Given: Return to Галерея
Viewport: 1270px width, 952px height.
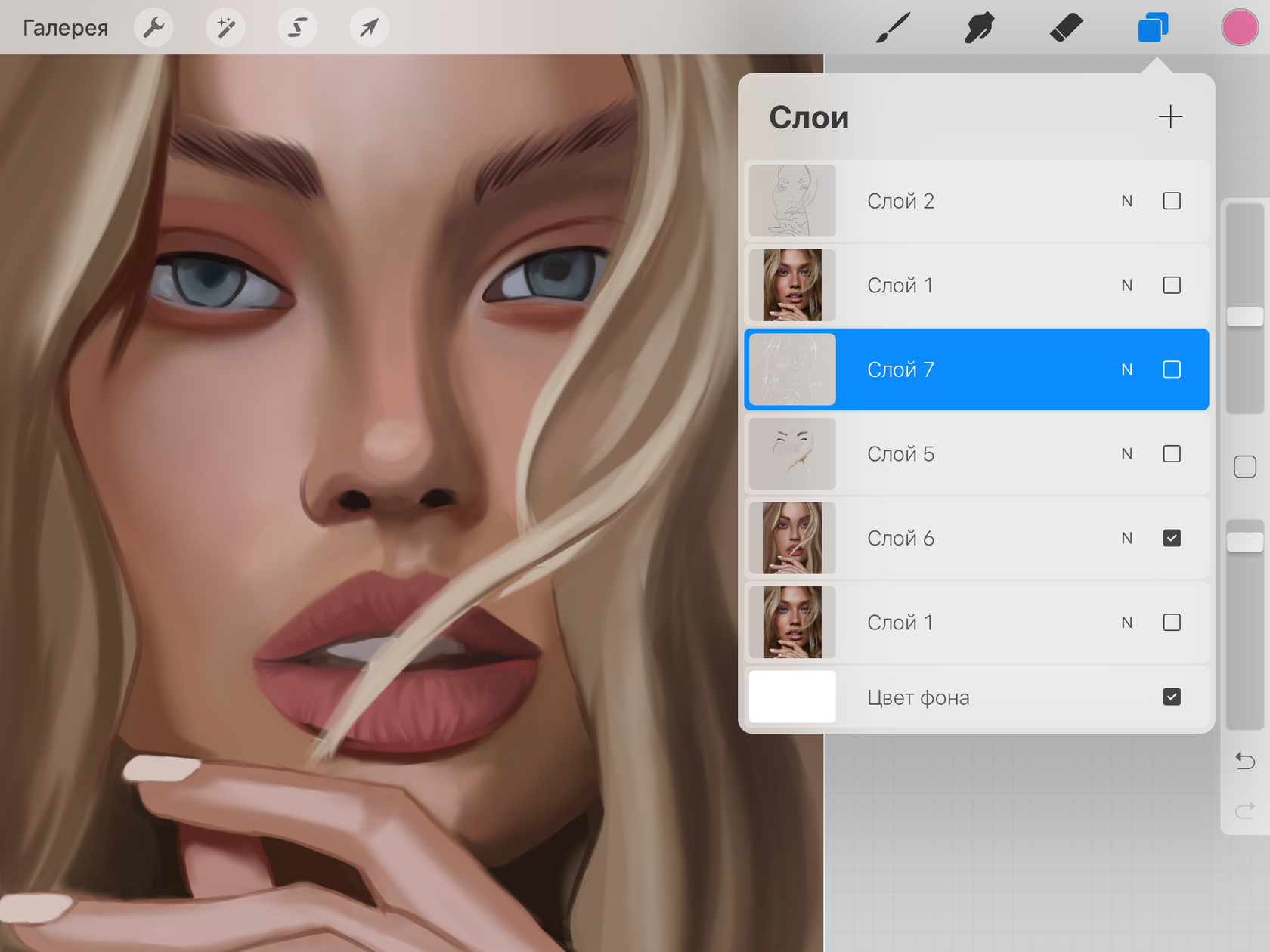Looking at the screenshot, I should [66, 28].
